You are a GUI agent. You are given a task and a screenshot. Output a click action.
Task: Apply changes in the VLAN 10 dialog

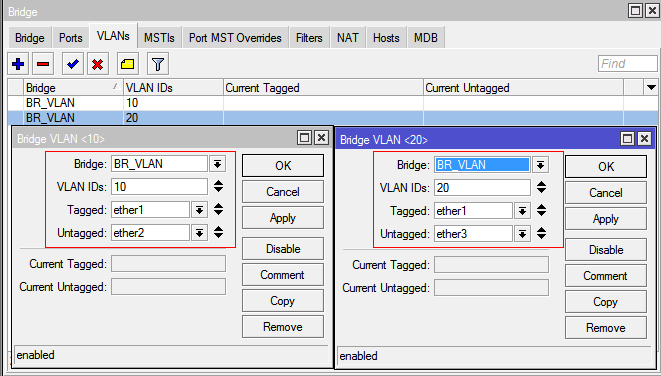point(283,218)
